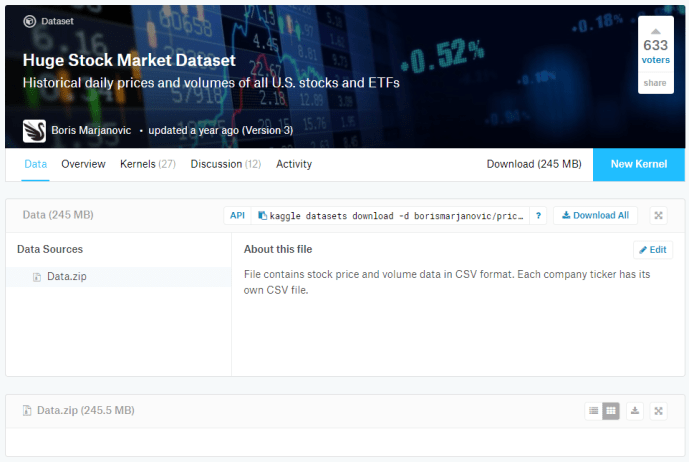Open the Activity tab
Viewport: 689px width, 462px height.
tap(294, 164)
